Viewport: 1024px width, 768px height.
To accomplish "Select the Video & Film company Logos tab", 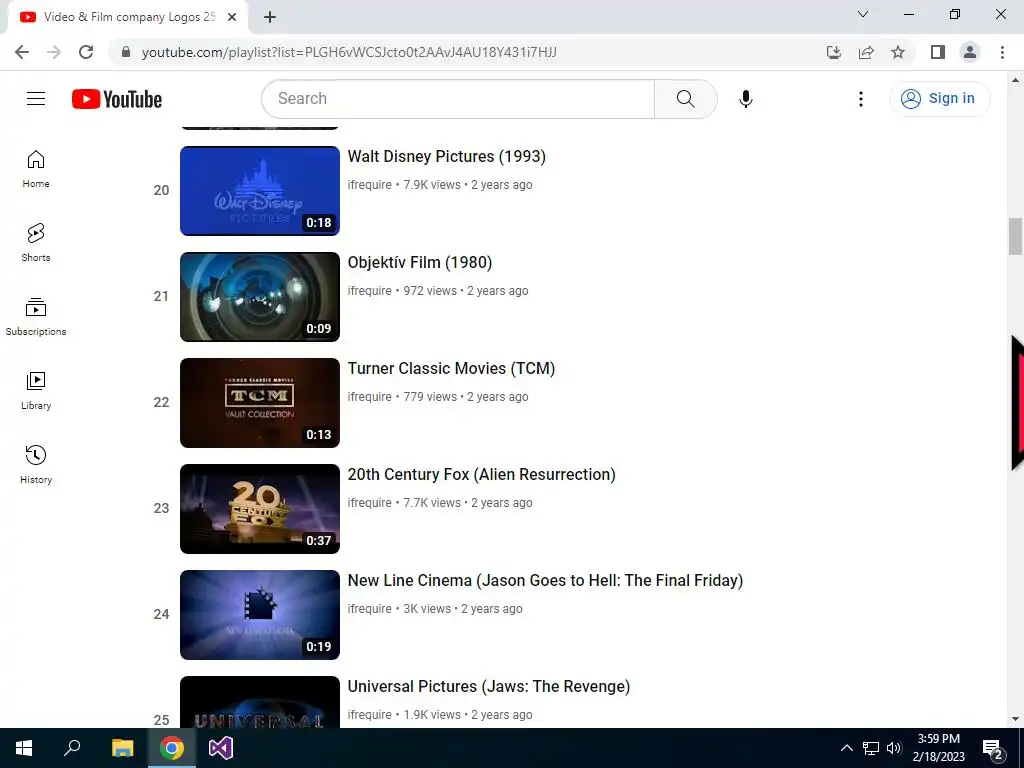I will 127,17.
